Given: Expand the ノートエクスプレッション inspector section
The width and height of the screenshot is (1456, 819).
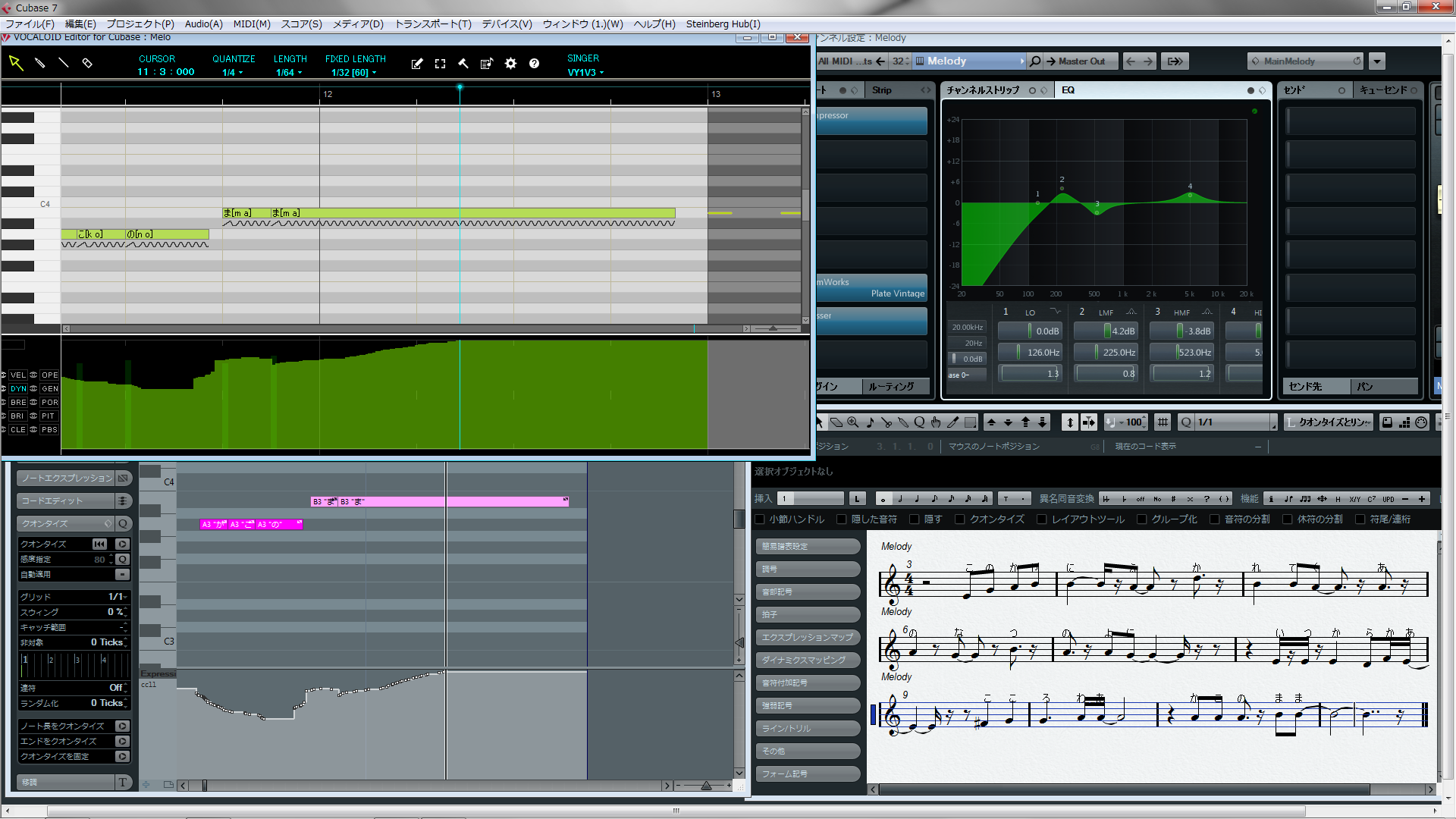Looking at the screenshot, I should coord(66,478).
